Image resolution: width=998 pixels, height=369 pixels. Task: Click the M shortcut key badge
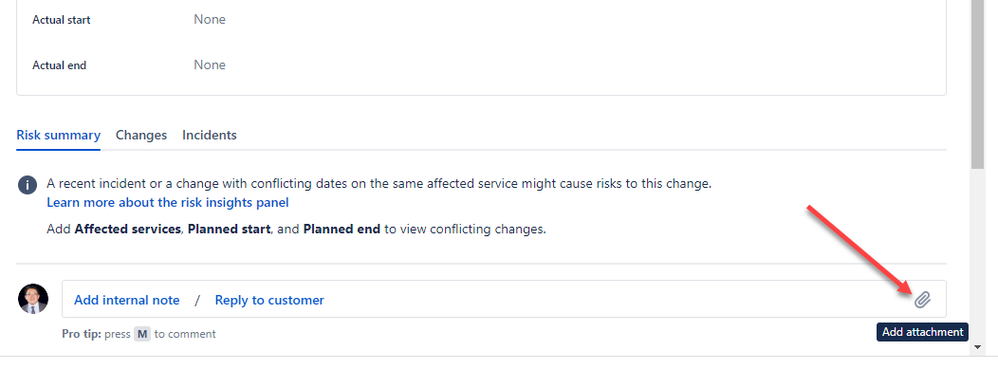pos(142,333)
